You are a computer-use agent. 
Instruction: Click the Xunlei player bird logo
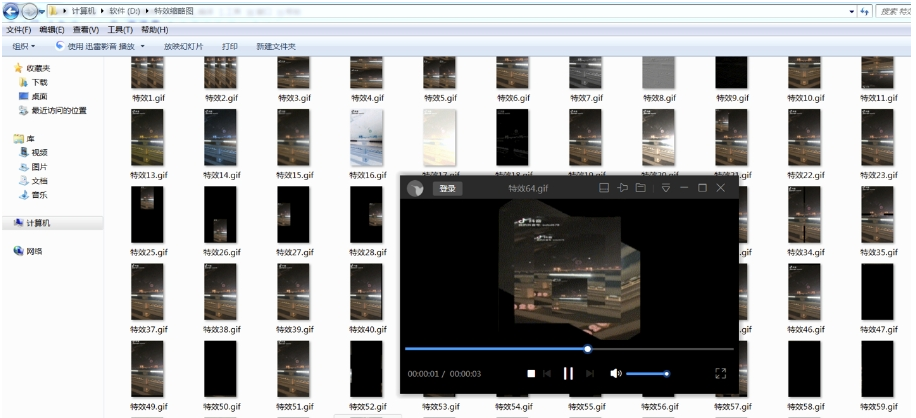(x=415, y=188)
